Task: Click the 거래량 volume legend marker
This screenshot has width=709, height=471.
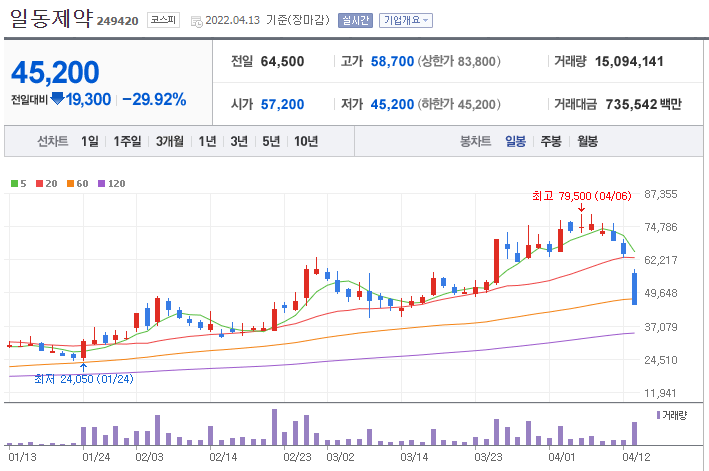Action: [x=658, y=415]
